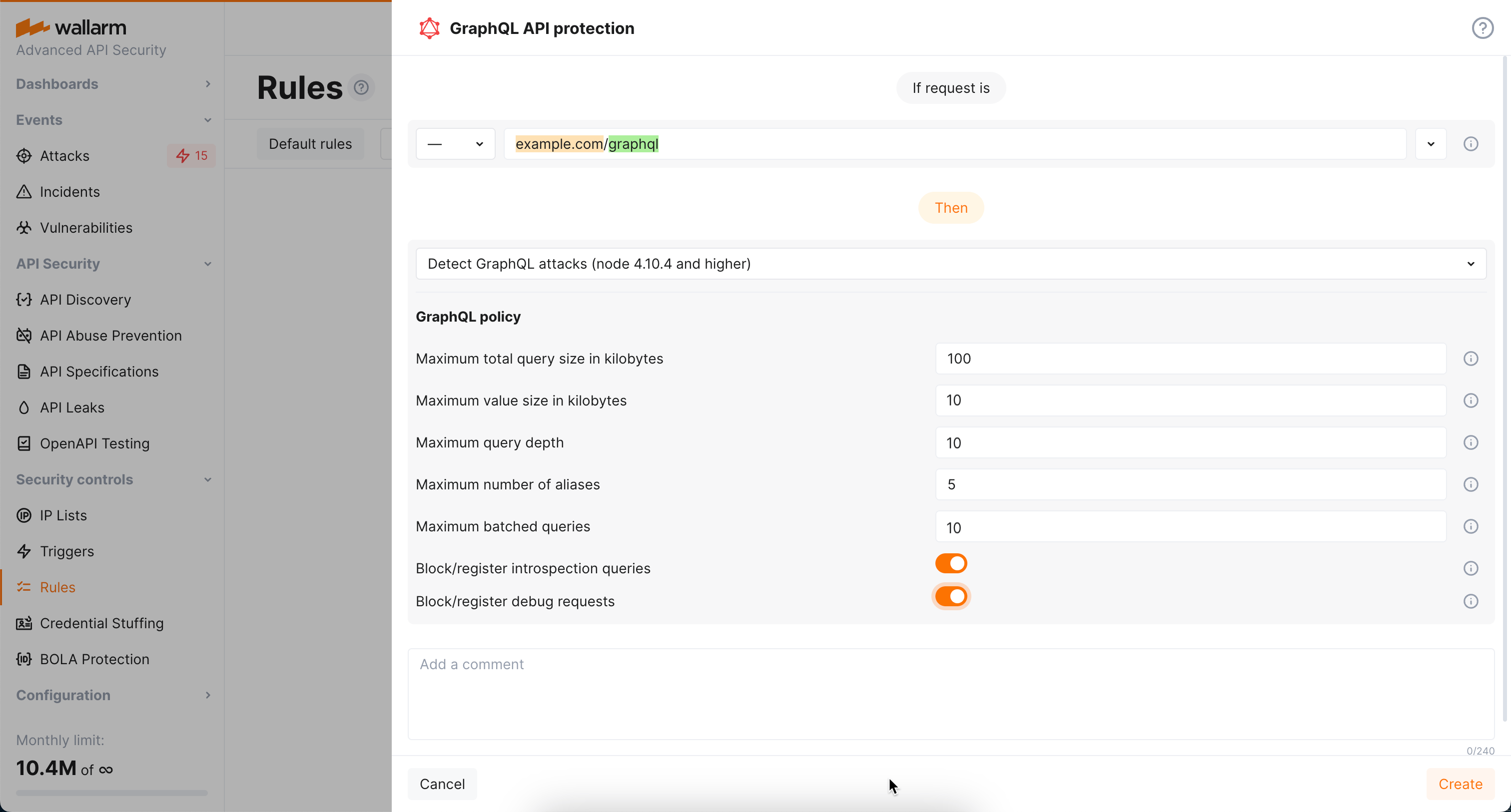Cancel the rule creation
Image resolution: width=1511 pixels, height=812 pixels.
click(442, 784)
